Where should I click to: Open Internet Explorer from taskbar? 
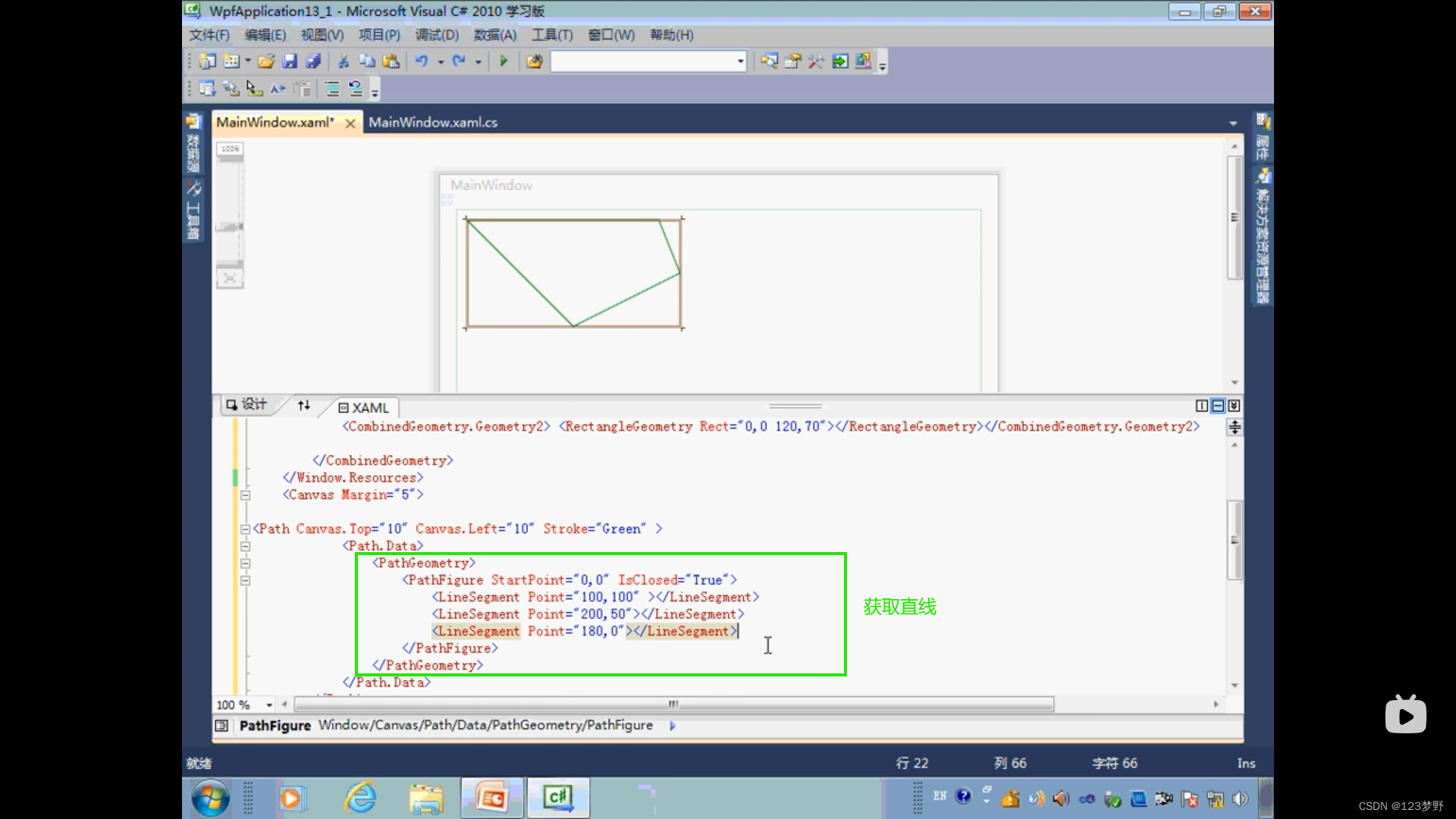click(361, 798)
